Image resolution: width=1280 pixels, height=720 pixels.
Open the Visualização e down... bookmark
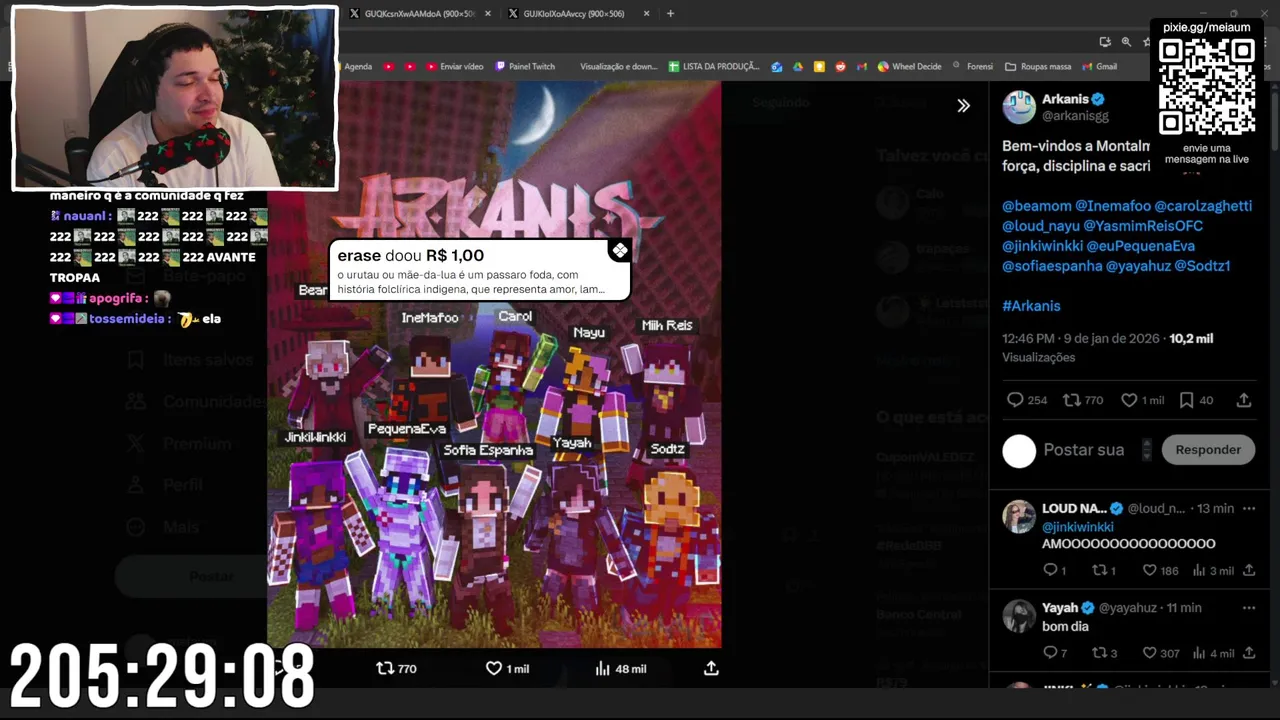click(618, 67)
